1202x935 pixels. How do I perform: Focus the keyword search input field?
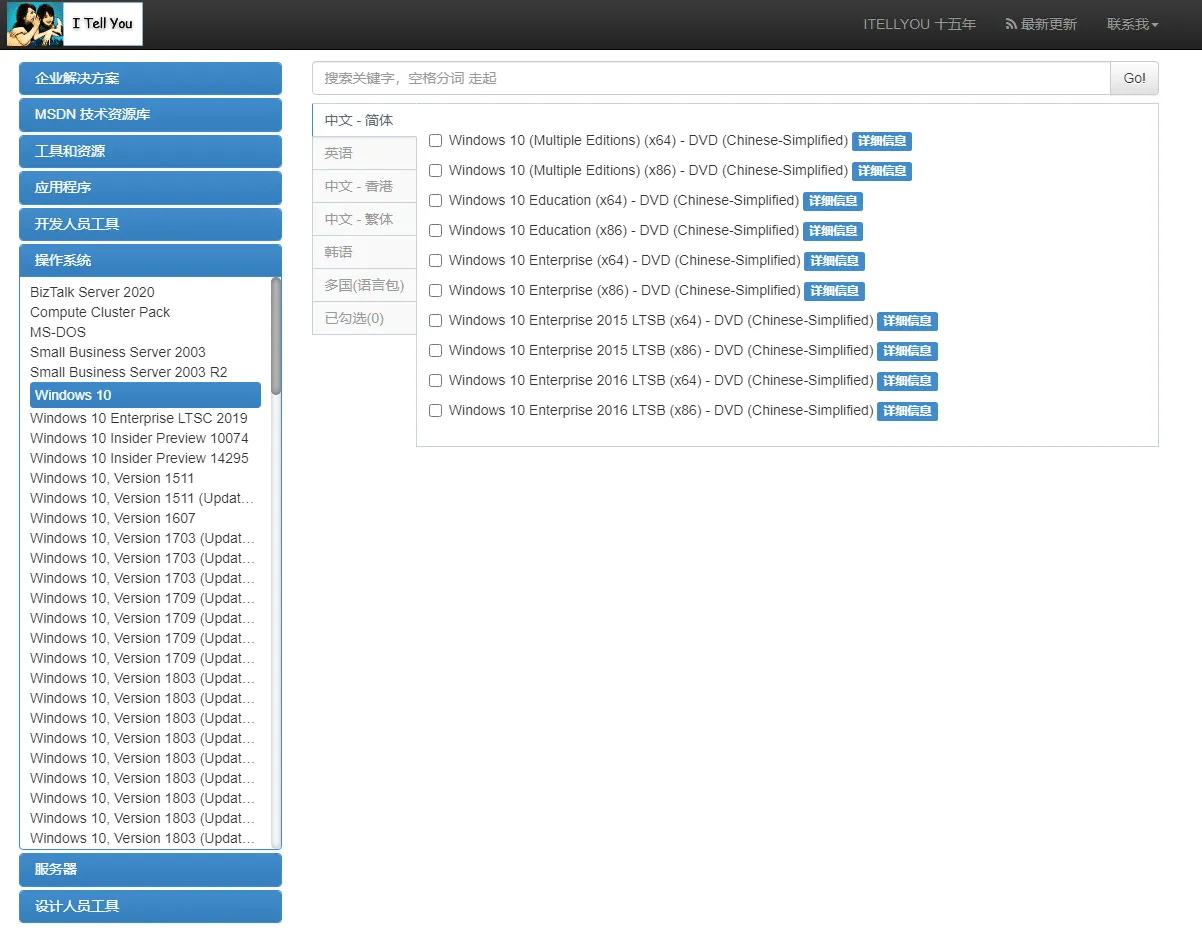coord(711,78)
